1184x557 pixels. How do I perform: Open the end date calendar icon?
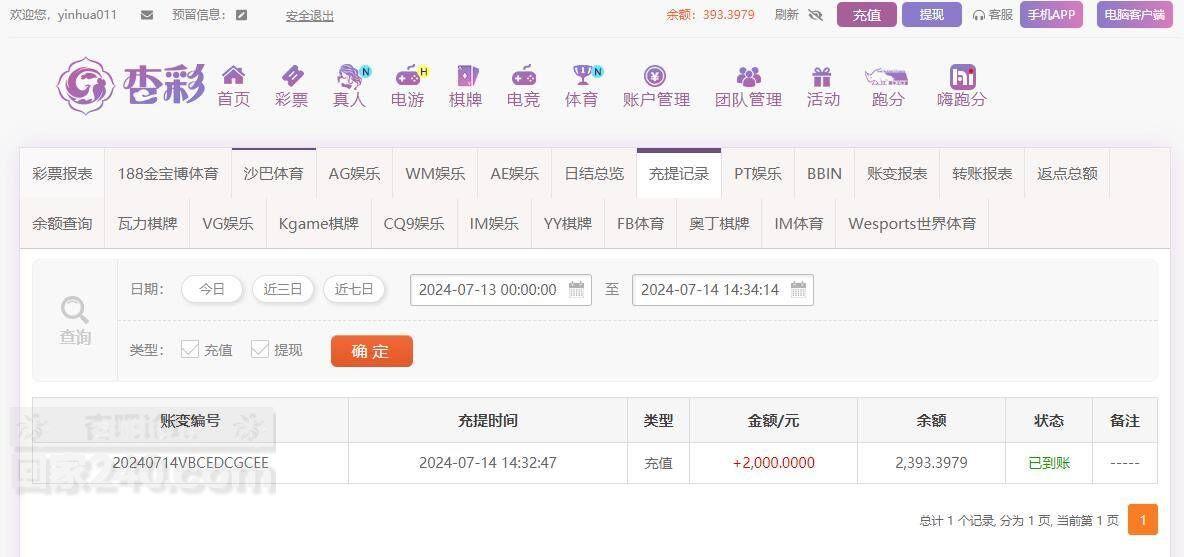pyautogui.click(x=798, y=289)
